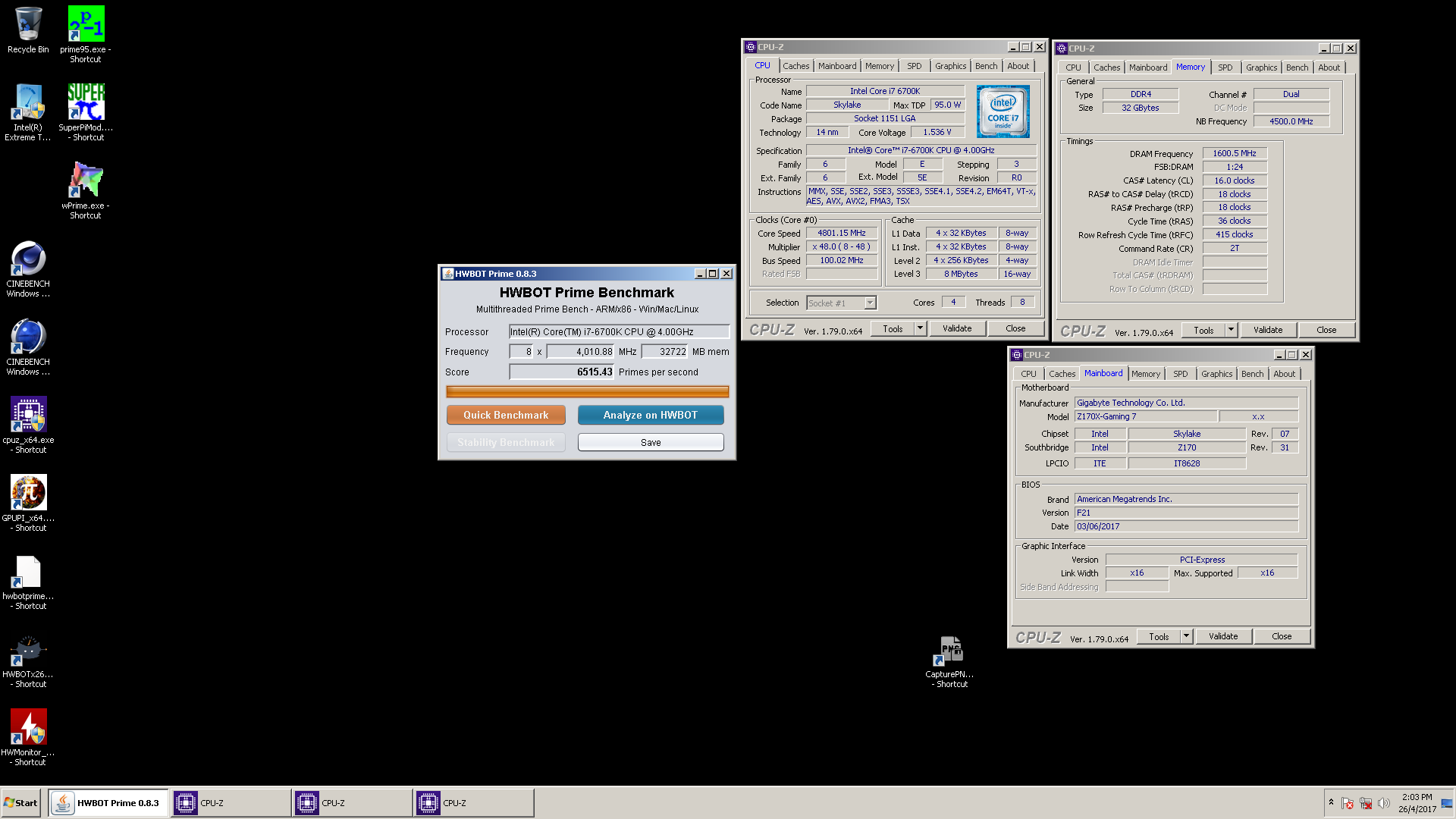Click the BIOS Date 03/06/2017 field
Viewport: 1456px width, 819px height.
[x=1186, y=526]
